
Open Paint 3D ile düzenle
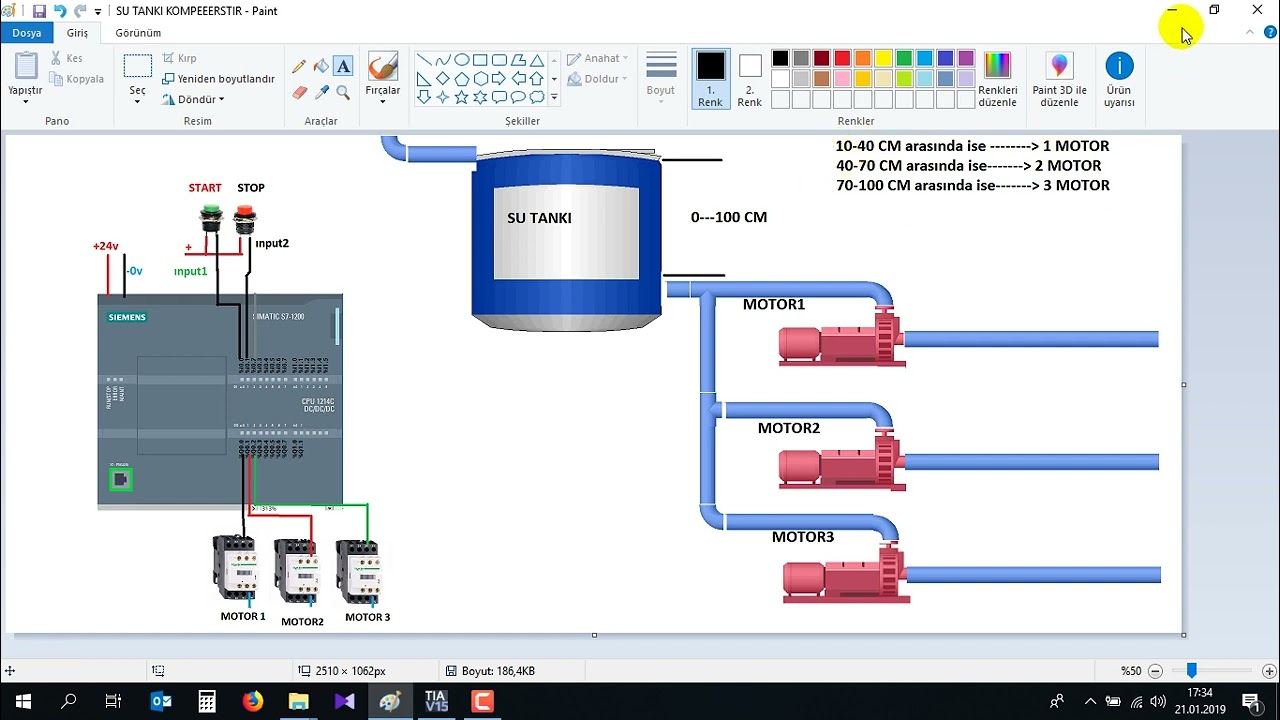(1059, 80)
